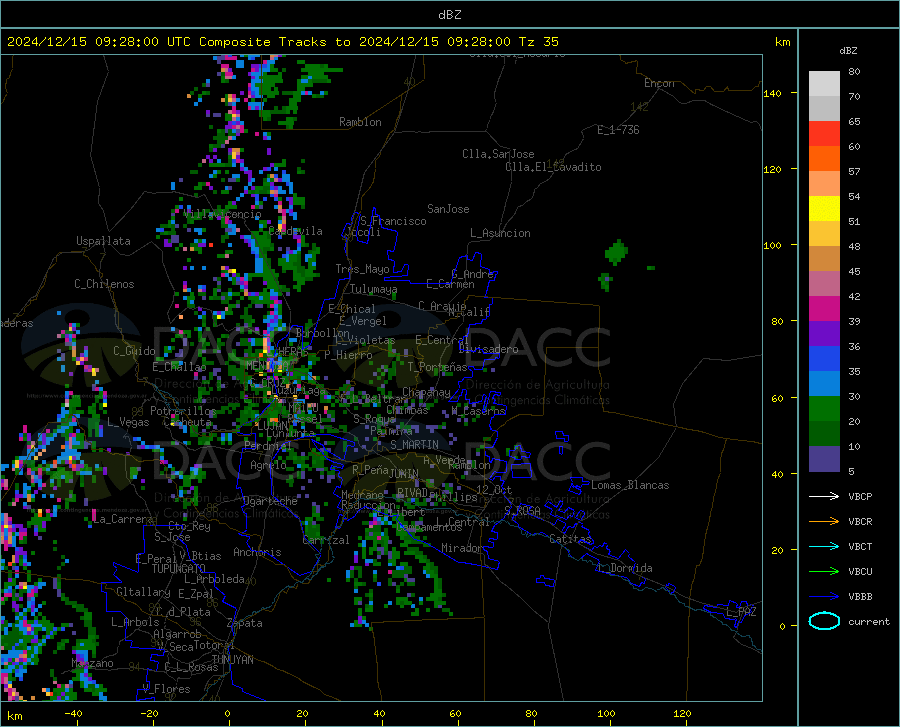Image resolution: width=900 pixels, height=727 pixels.
Task: Select the 48 dBZ tan-brown swatch
Action: [x=824, y=259]
